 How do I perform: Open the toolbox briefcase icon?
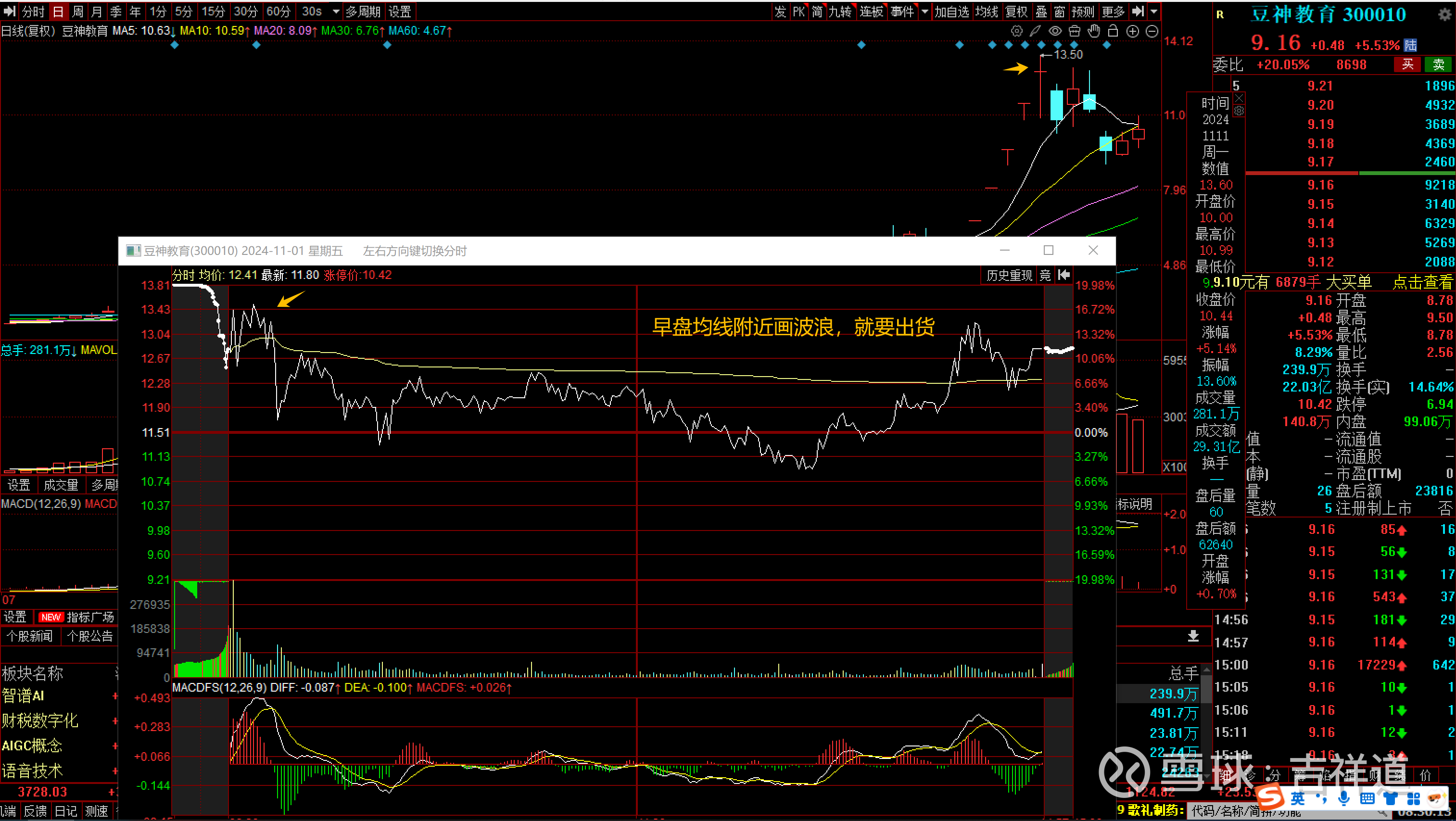1074,31
